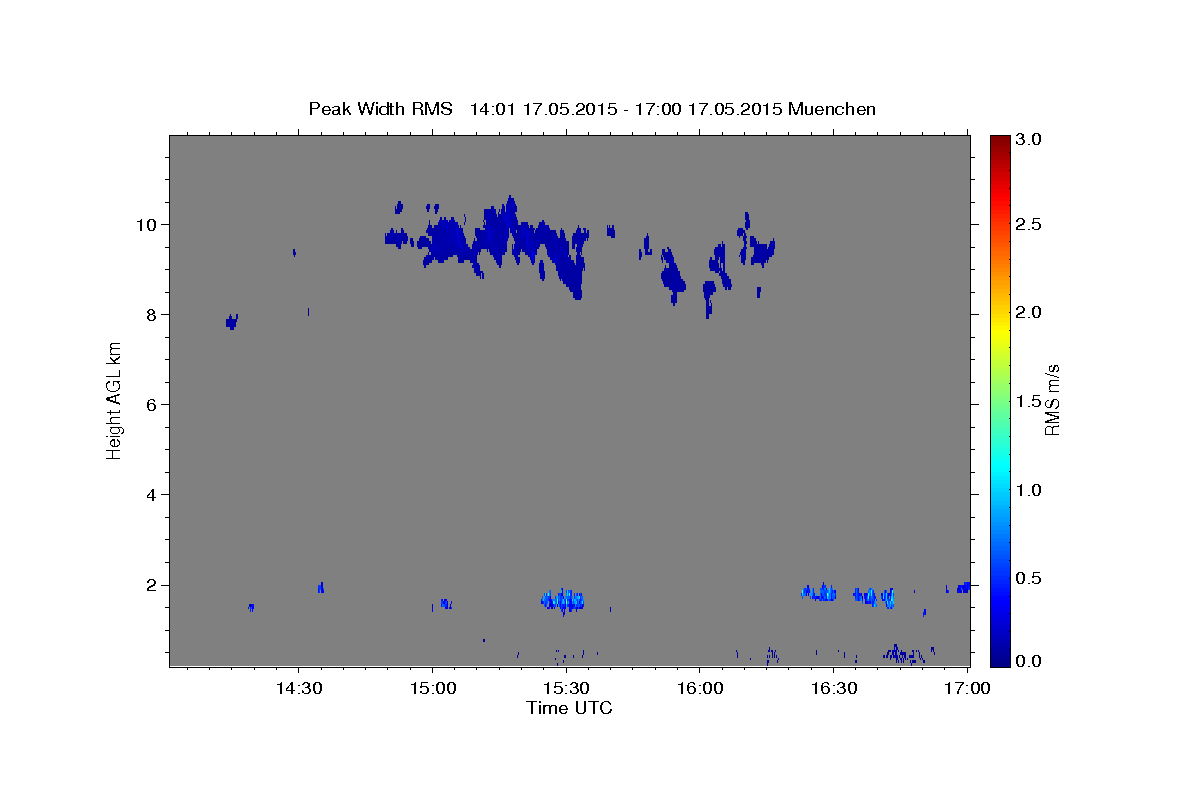Viewport: 1200px width, 800px height.
Task: Click the 'Height AGL km' axis label
Action: point(115,401)
